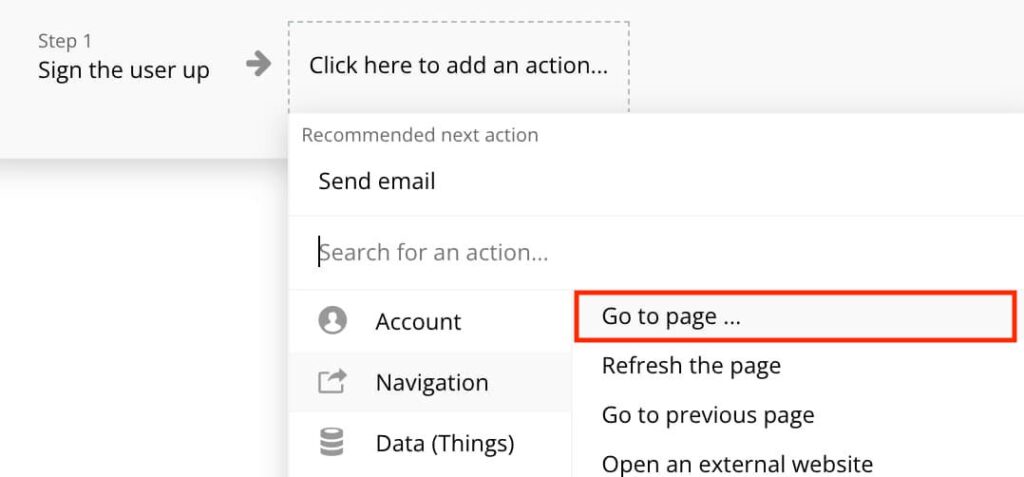Click the Data (Things) database icon
The height and width of the screenshot is (477, 1024).
[332, 442]
